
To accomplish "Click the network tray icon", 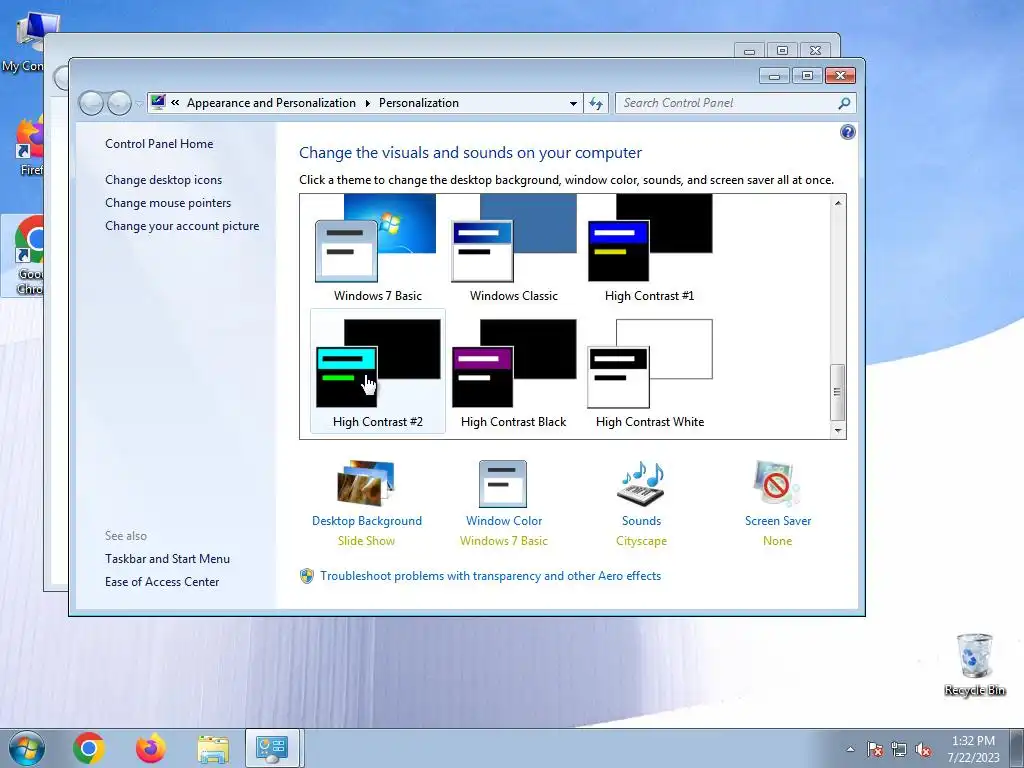I will (899, 750).
